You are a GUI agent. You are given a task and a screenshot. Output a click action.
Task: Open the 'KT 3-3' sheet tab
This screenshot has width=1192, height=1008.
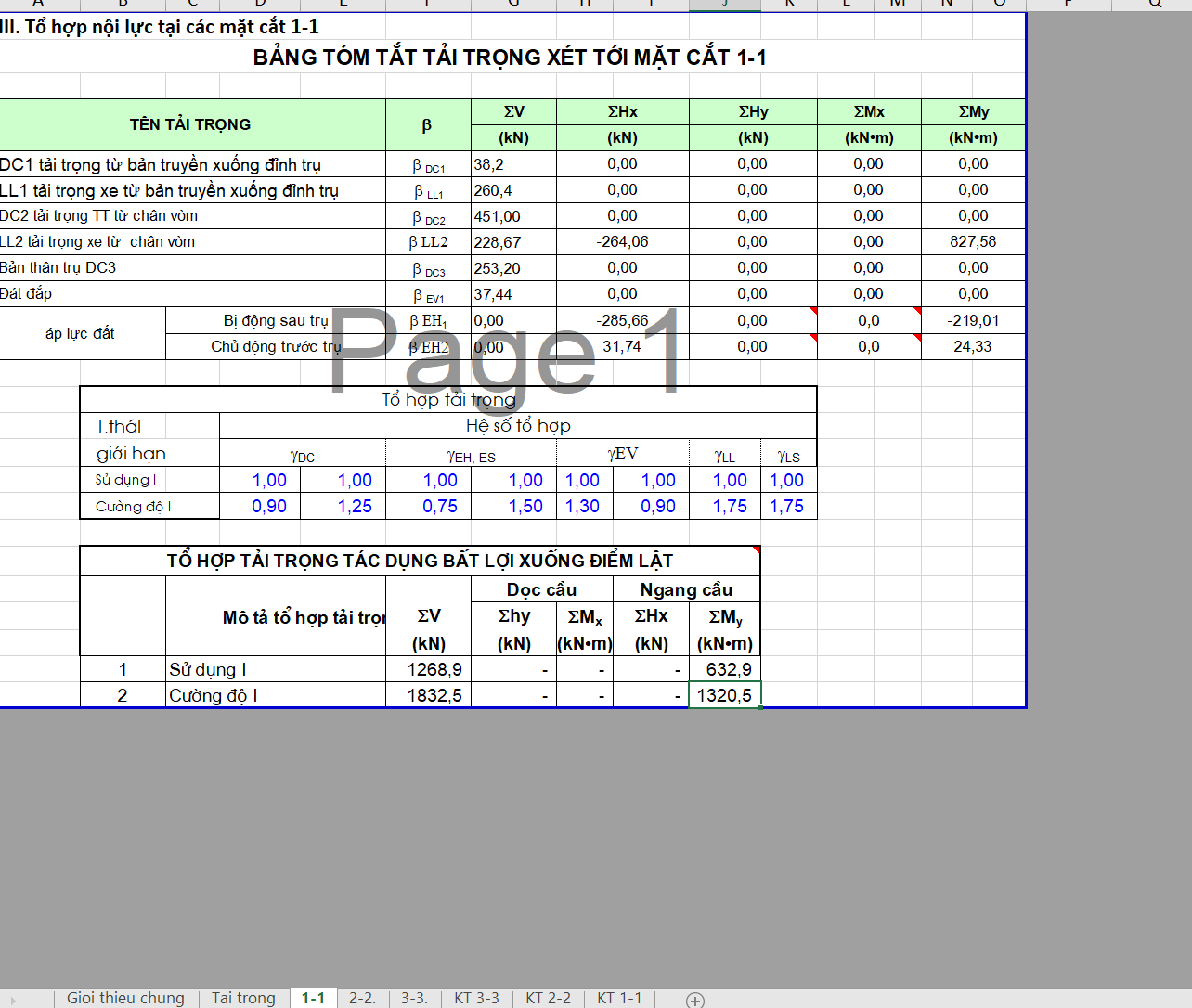(x=476, y=998)
